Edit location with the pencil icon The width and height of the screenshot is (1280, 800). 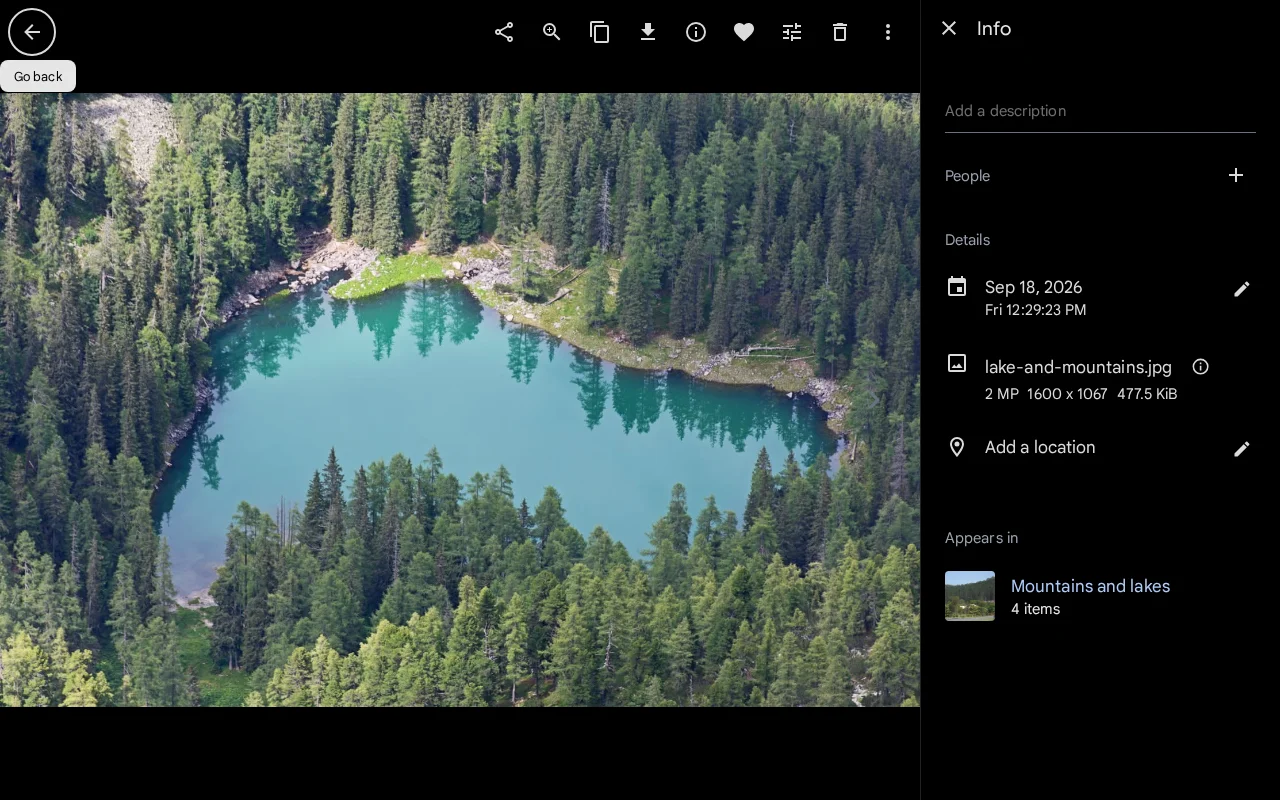click(1242, 449)
